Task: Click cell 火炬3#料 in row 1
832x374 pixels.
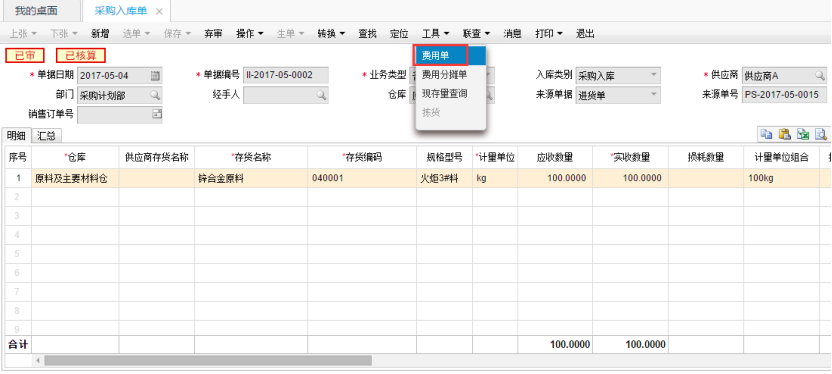Action: (x=445, y=178)
